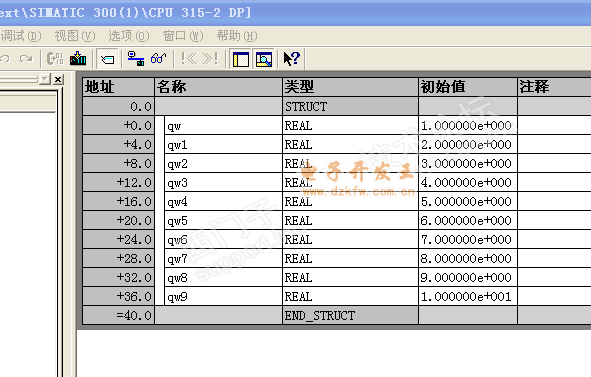Click initial value 1.000000e+001

468,296
